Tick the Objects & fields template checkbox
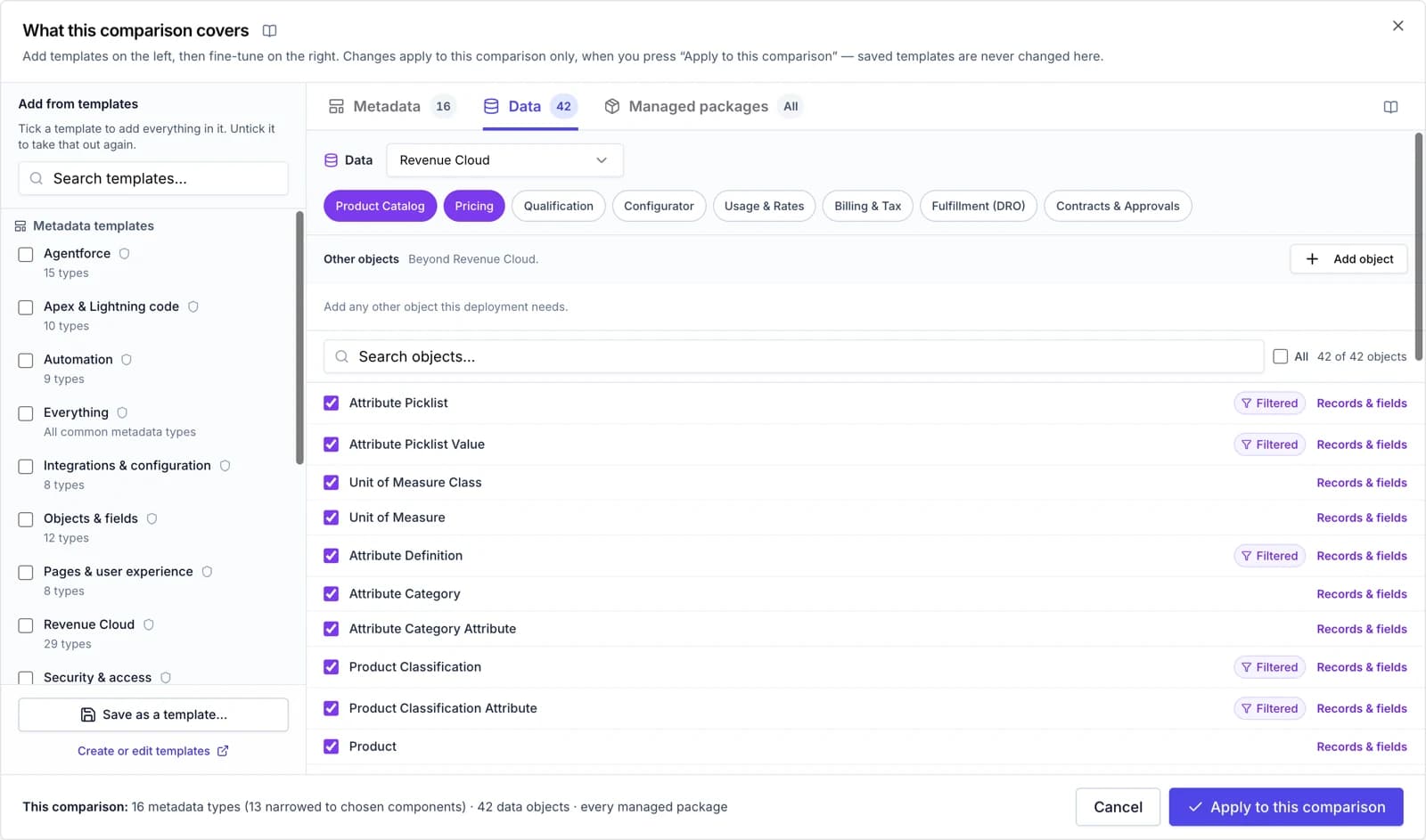This screenshot has height=840, width=1426. [x=26, y=519]
